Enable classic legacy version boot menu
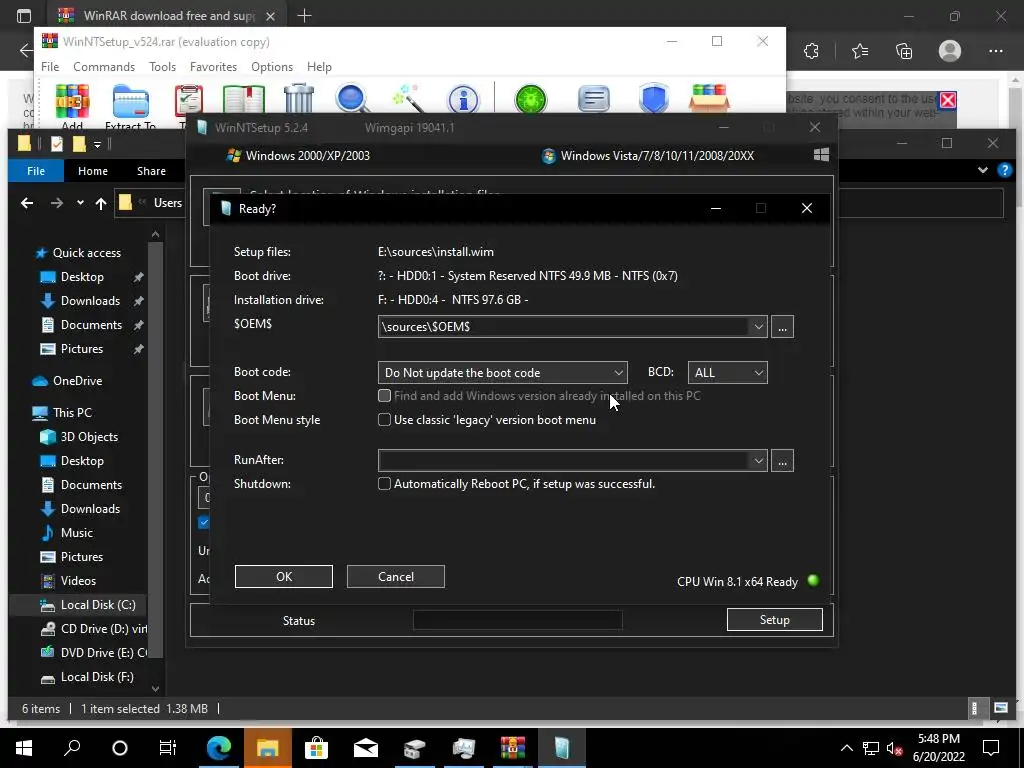This screenshot has width=1024, height=768. [385, 420]
